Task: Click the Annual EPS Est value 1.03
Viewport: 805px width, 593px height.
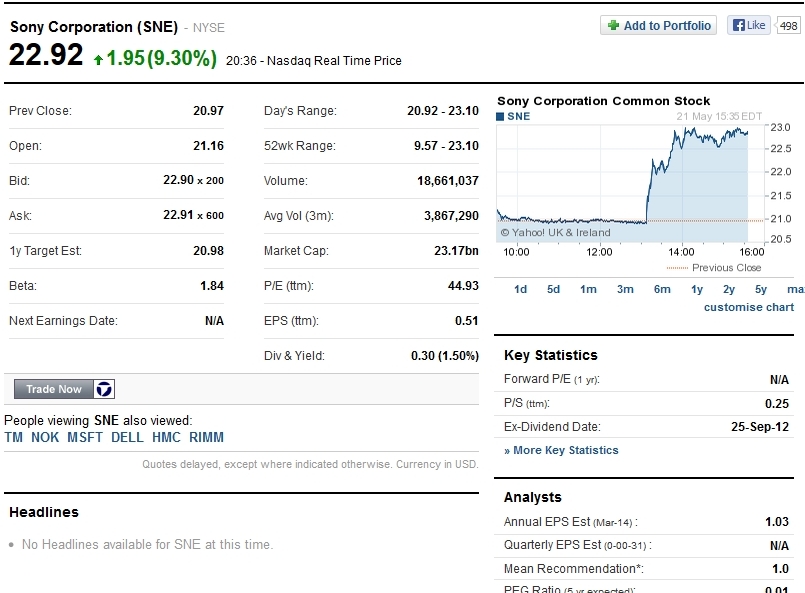Action: coord(777,522)
